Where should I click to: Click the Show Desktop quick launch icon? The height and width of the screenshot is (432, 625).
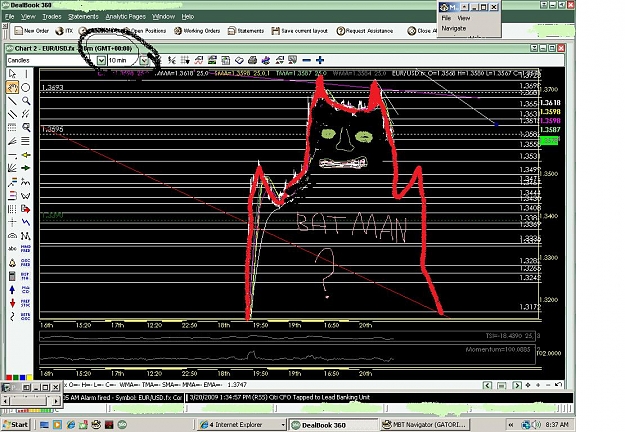pos(44,425)
